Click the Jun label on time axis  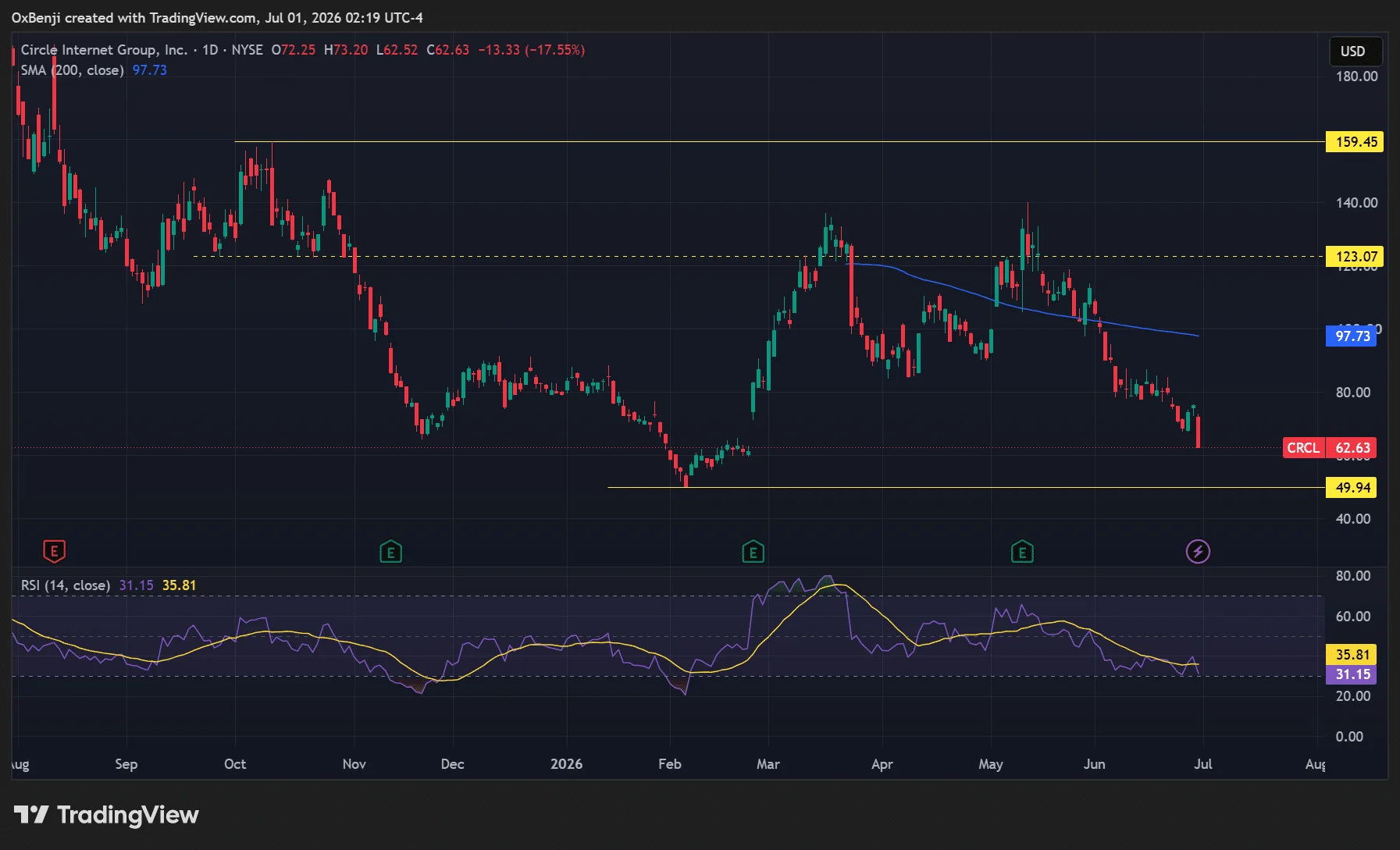(1095, 764)
